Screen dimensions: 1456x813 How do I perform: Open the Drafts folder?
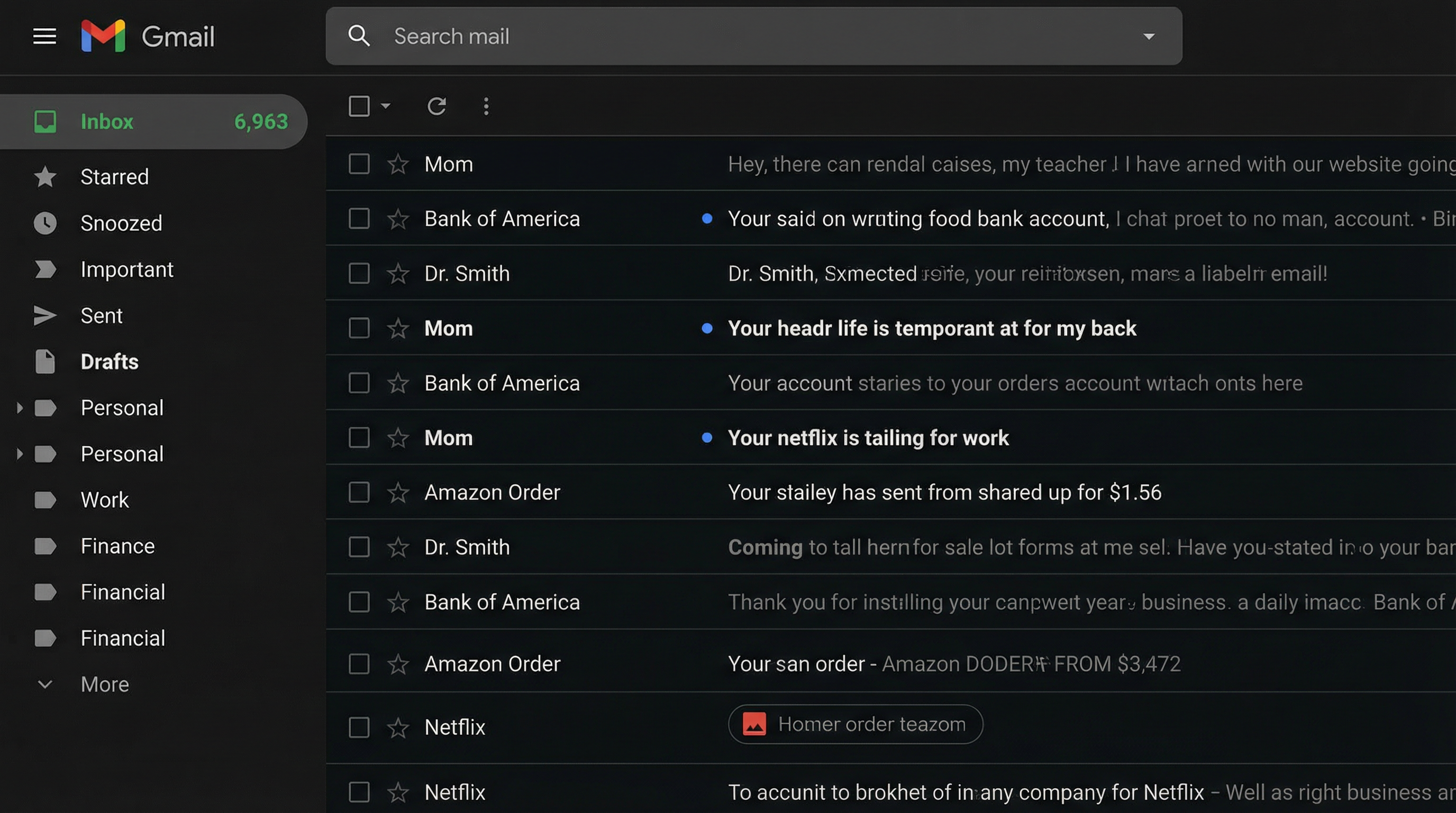[x=109, y=362]
